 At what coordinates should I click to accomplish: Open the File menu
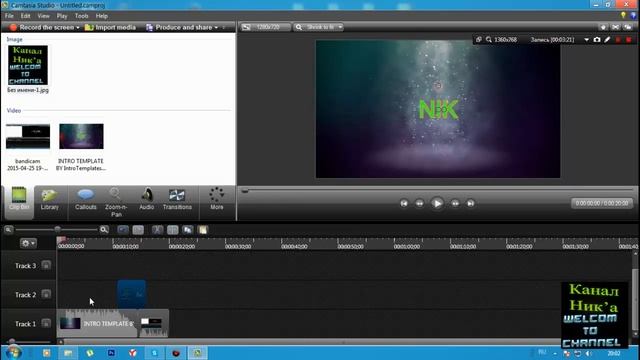pyautogui.click(x=9, y=16)
